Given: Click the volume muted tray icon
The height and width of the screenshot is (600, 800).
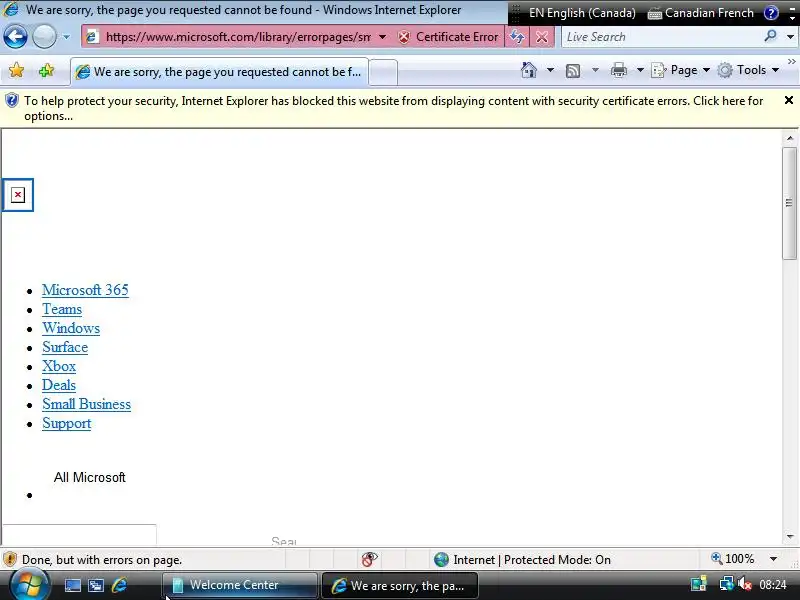Looking at the screenshot, I should pos(745,584).
